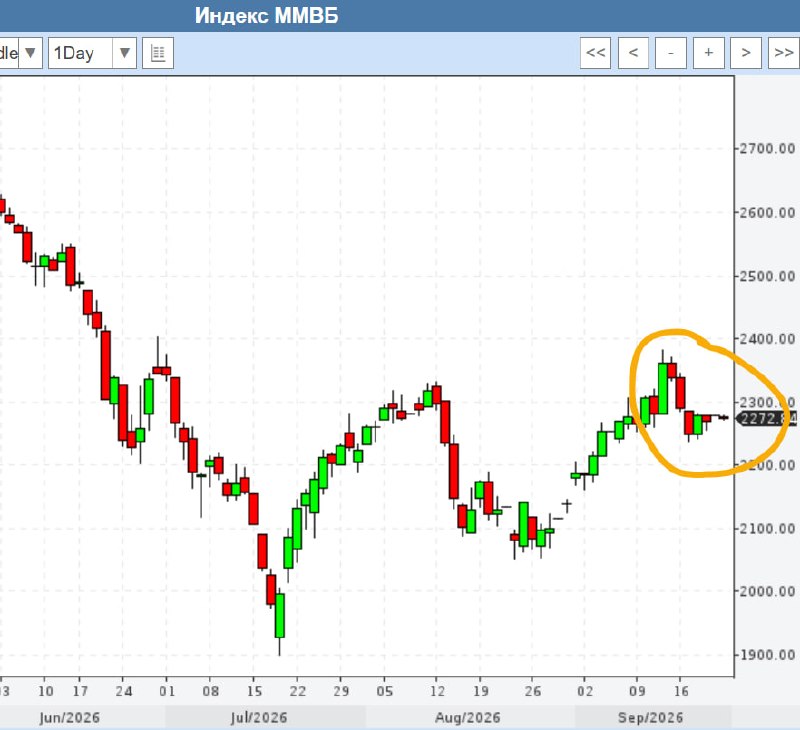
Task: Jump to the chart start with <<
Action: [x=595, y=53]
